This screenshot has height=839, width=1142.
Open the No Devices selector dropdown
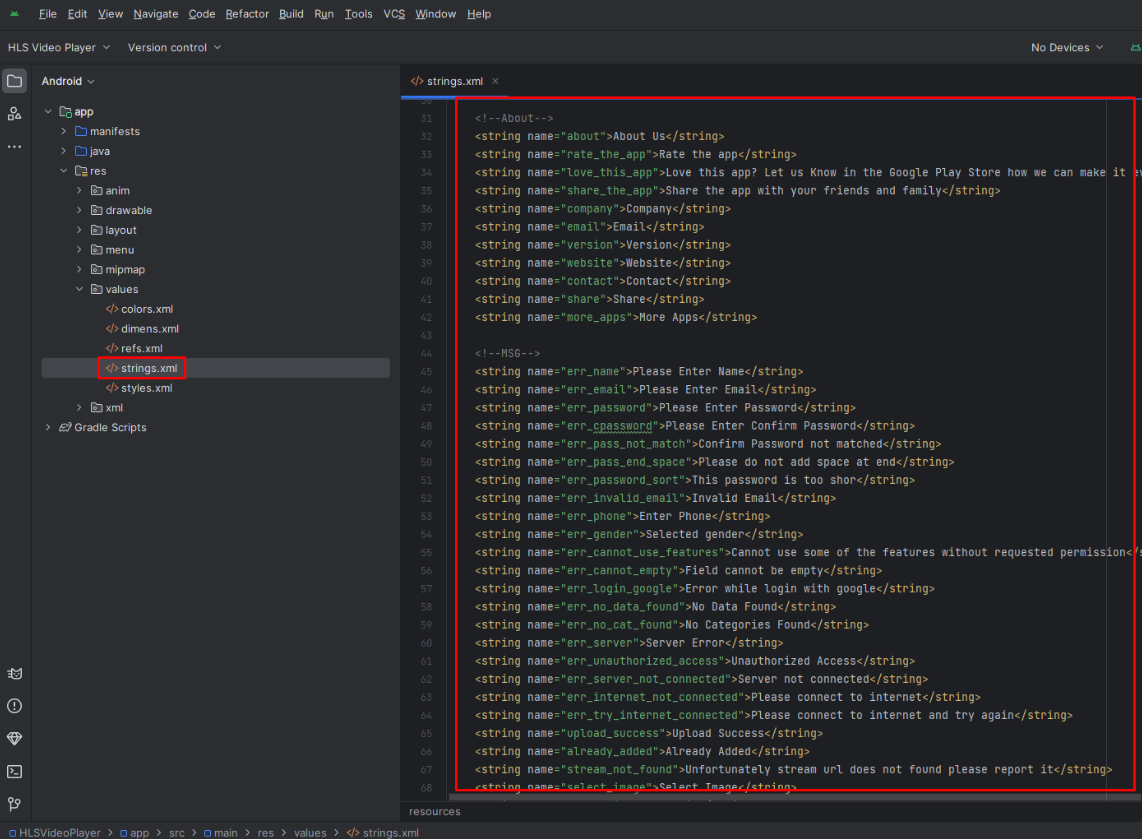point(1067,47)
